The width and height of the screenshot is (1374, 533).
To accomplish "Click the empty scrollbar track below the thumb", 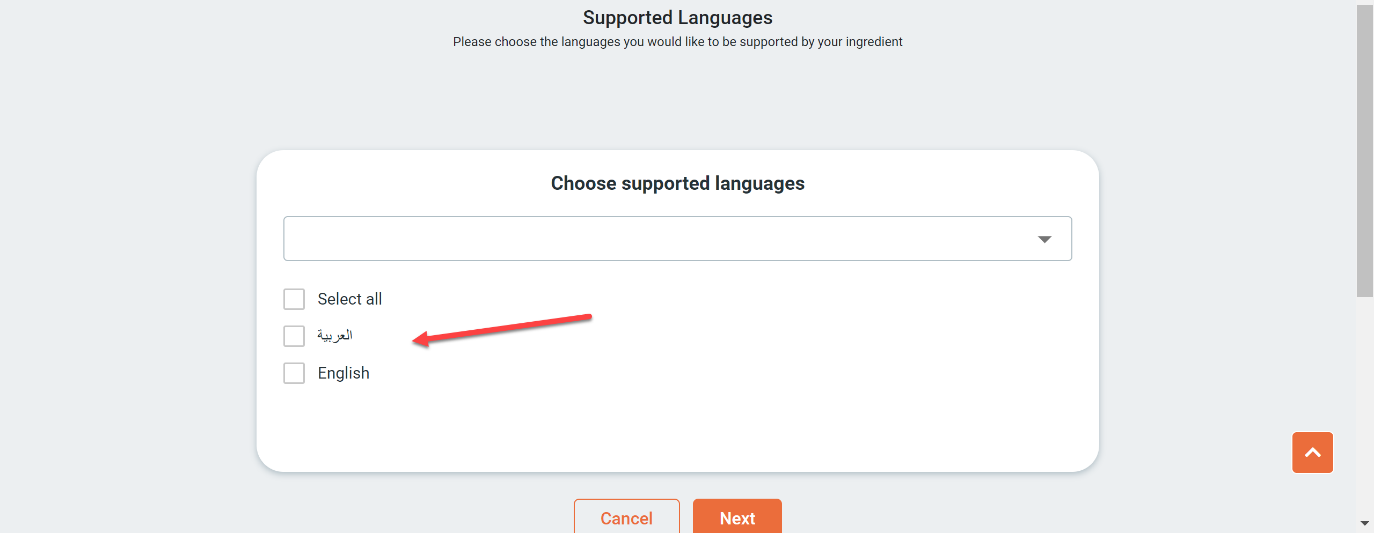I will (1365, 405).
